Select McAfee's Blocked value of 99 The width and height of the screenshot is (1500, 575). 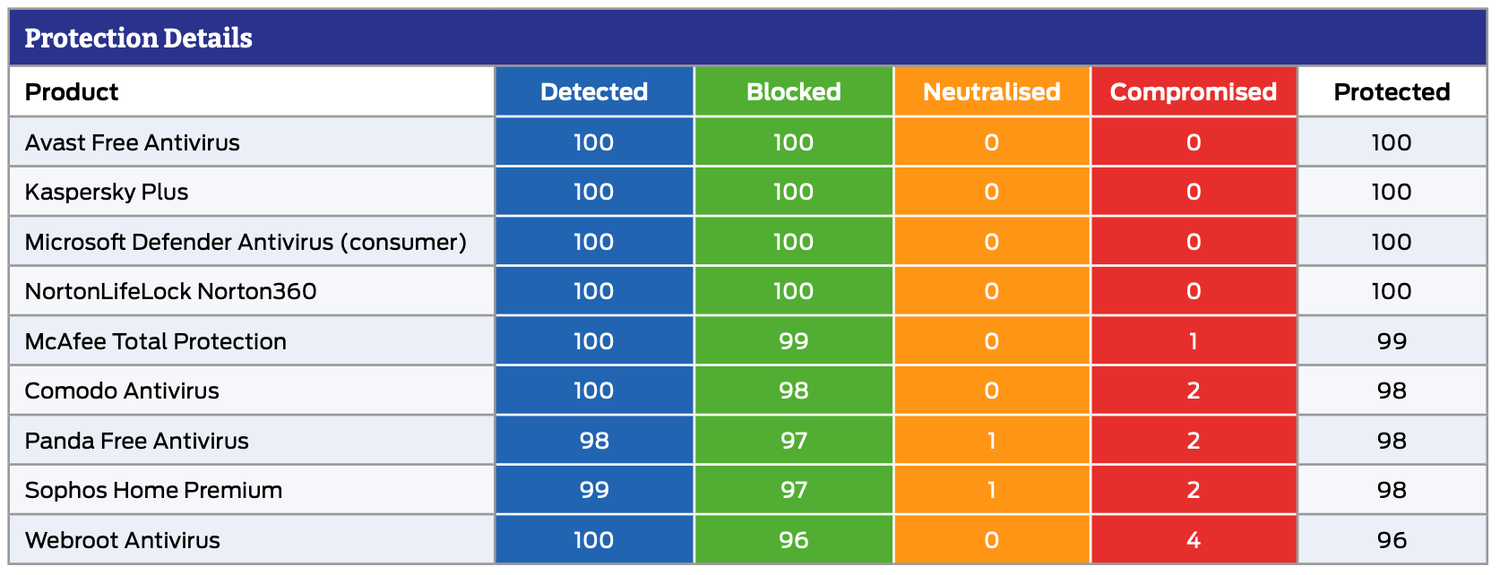pos(793,341)
